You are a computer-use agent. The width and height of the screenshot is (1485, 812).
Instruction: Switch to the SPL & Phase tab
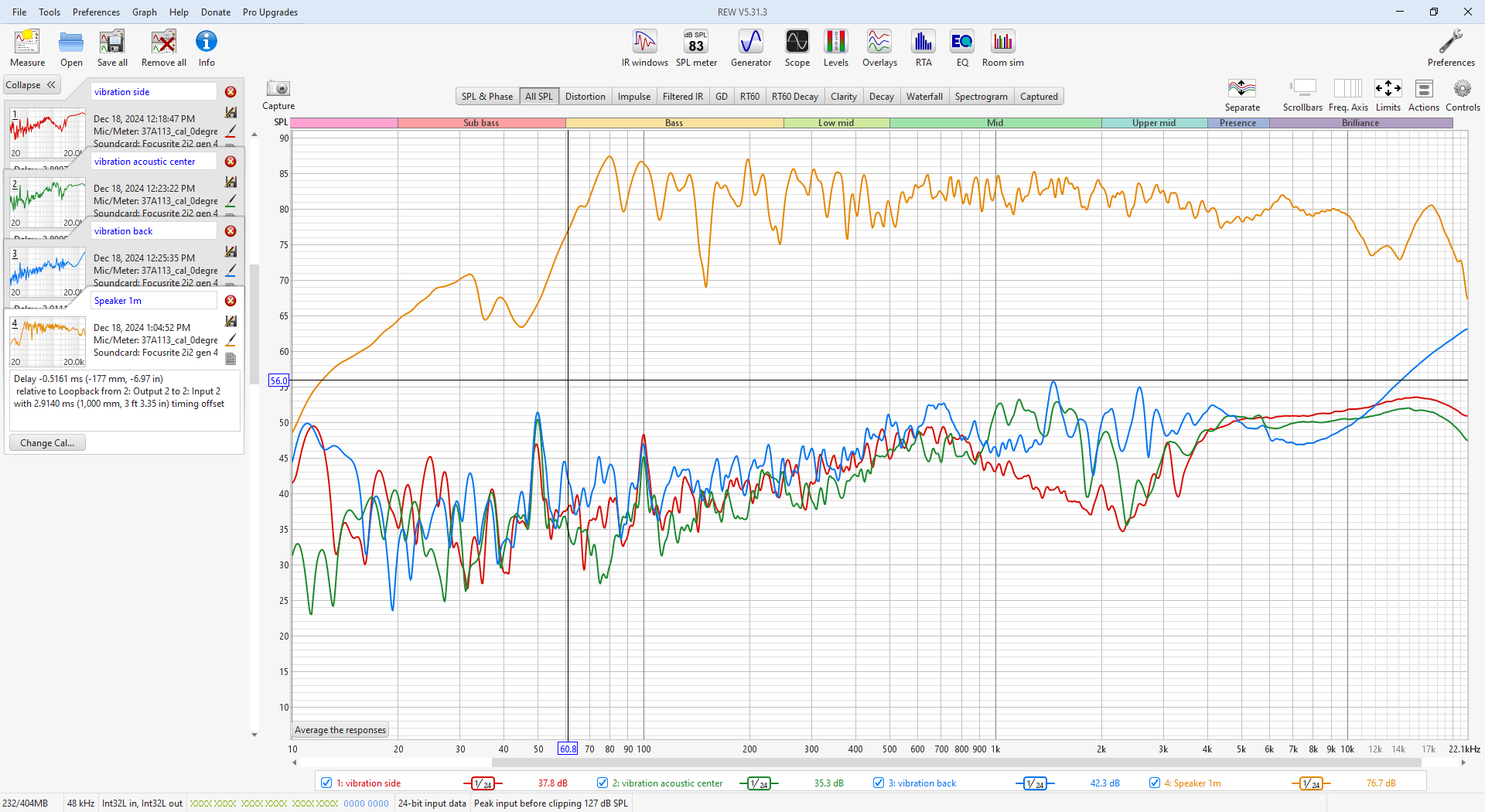click(x=487, y=97)
